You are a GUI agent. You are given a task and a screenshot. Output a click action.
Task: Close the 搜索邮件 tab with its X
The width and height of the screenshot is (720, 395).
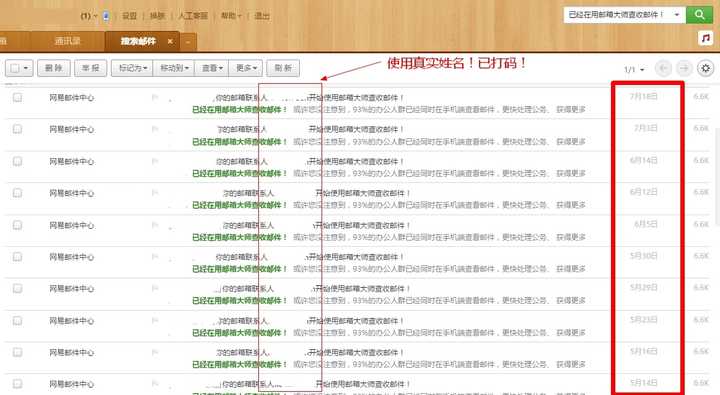point(170,41)
